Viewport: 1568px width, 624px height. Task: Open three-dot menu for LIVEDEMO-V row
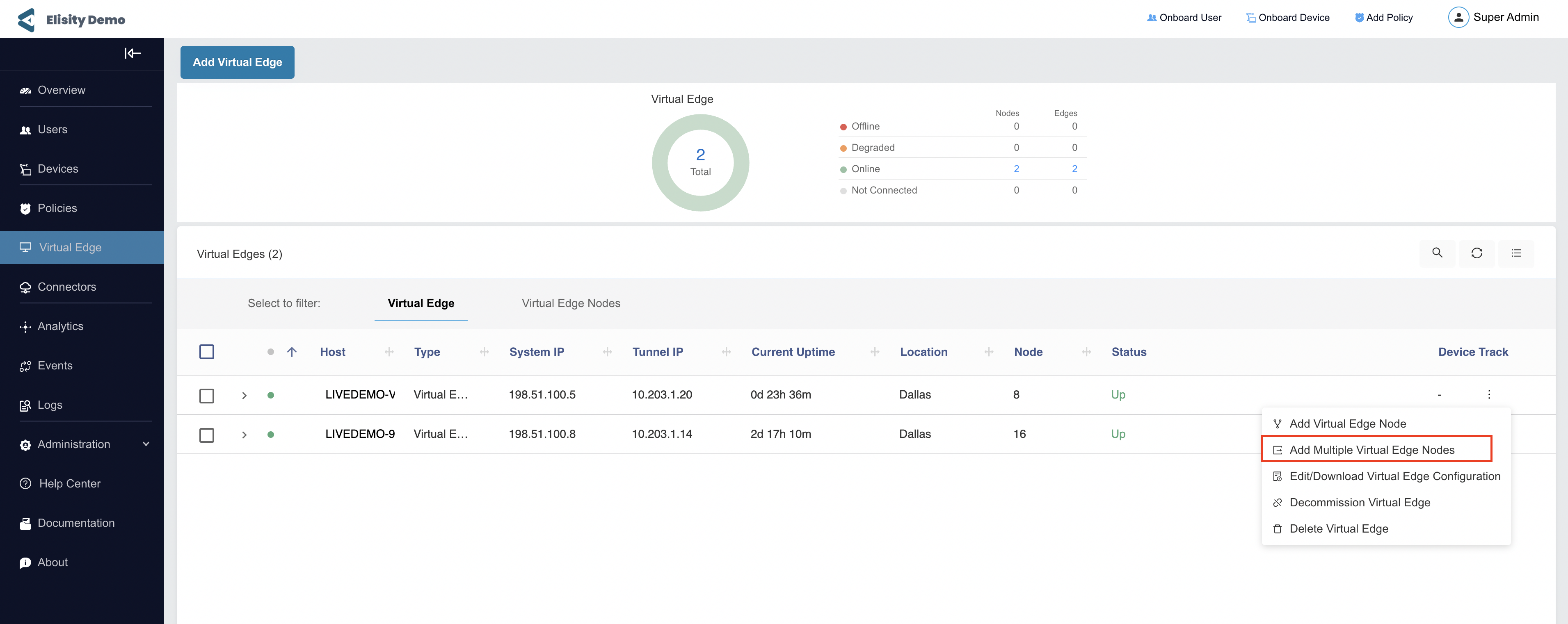coord(1489,394)
